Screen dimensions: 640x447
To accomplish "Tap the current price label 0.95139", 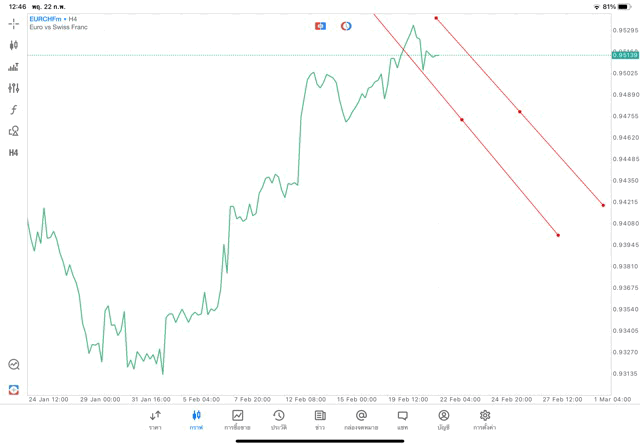I will (x=623, y=55).
